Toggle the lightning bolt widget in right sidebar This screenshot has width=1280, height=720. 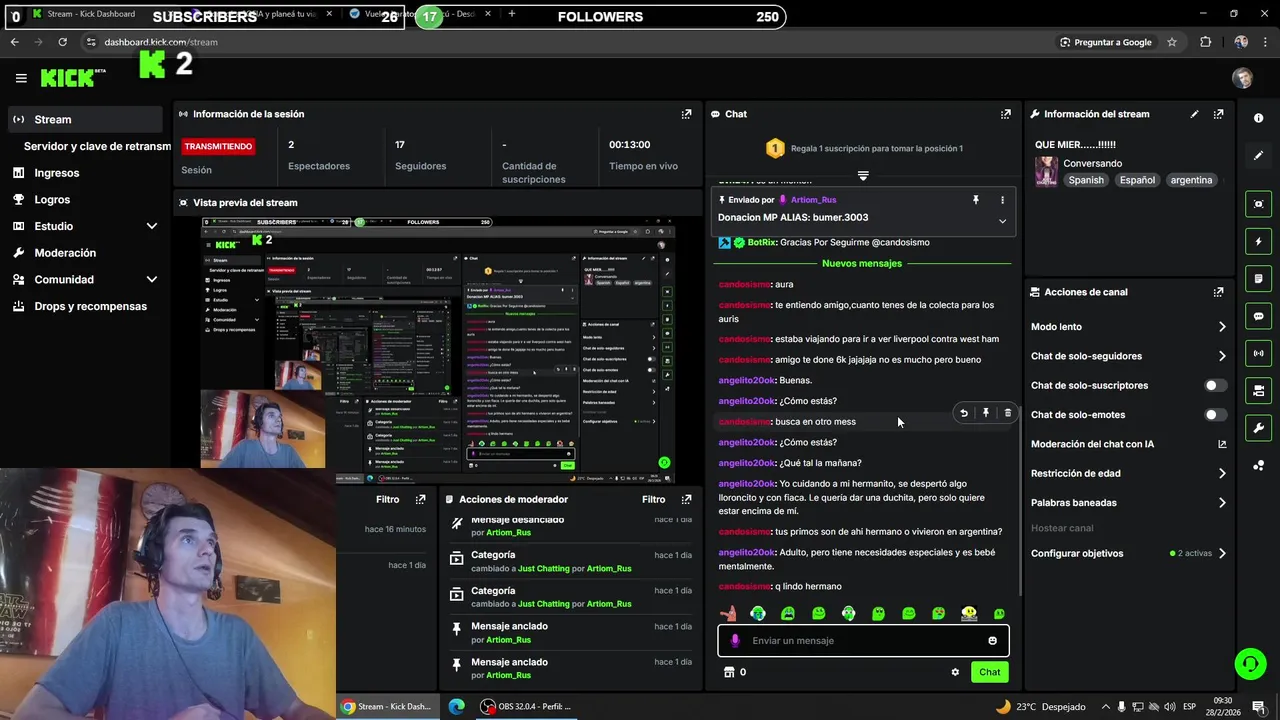(1258, 241)
